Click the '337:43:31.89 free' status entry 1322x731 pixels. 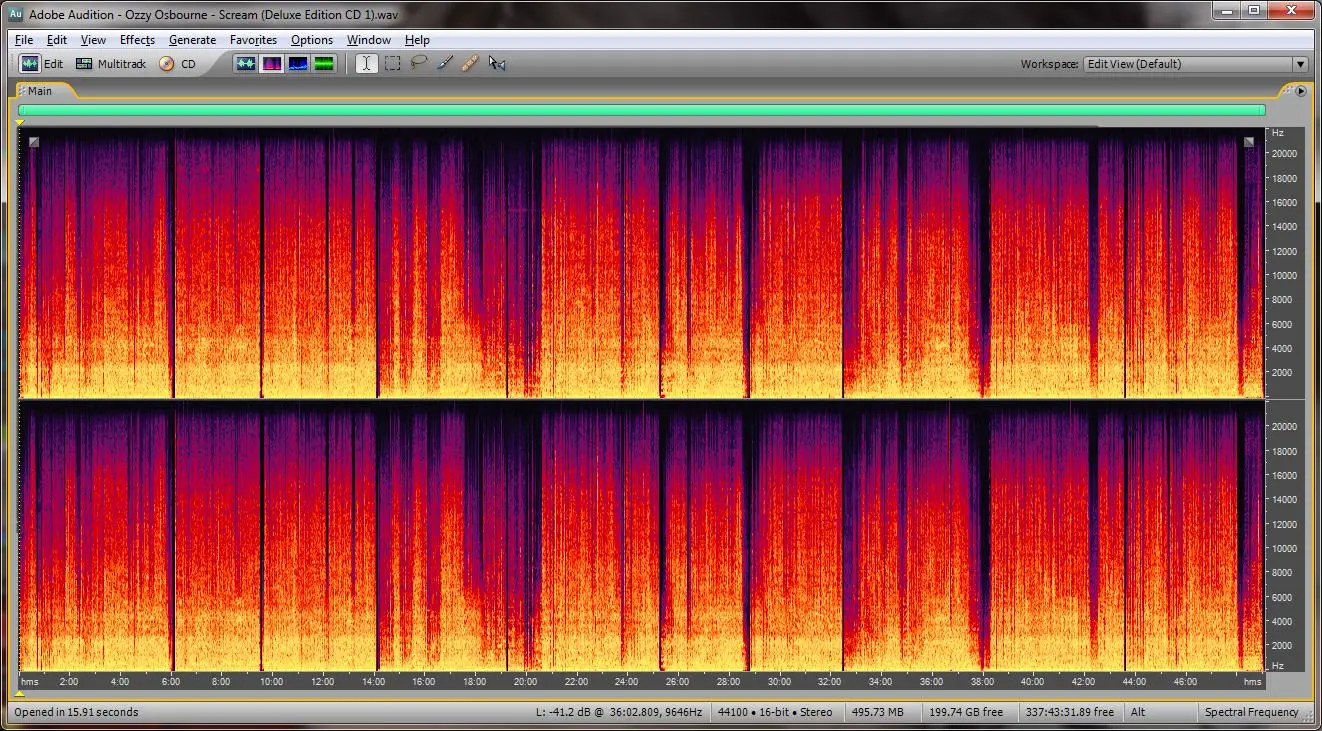(1069, 712)
